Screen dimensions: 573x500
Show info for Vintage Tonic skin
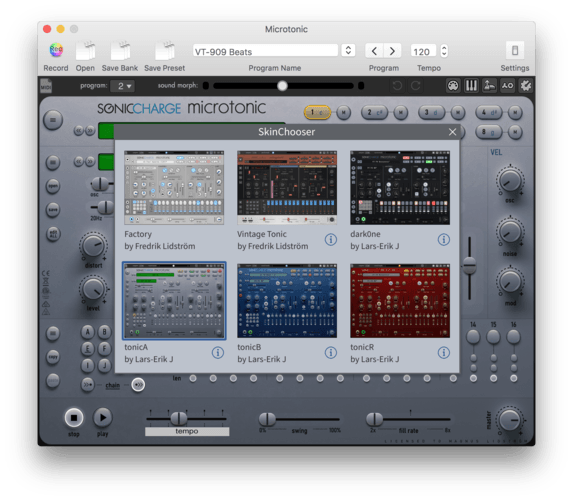[x=331, y=240]
